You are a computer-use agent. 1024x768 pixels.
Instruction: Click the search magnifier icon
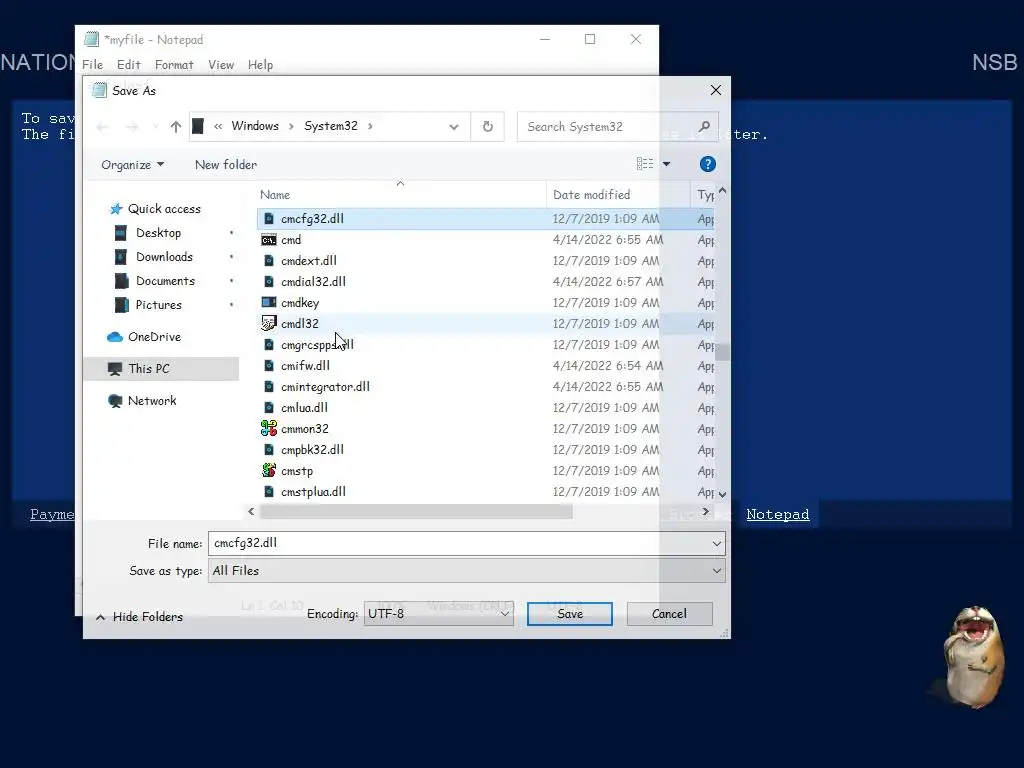click(704, 126)
